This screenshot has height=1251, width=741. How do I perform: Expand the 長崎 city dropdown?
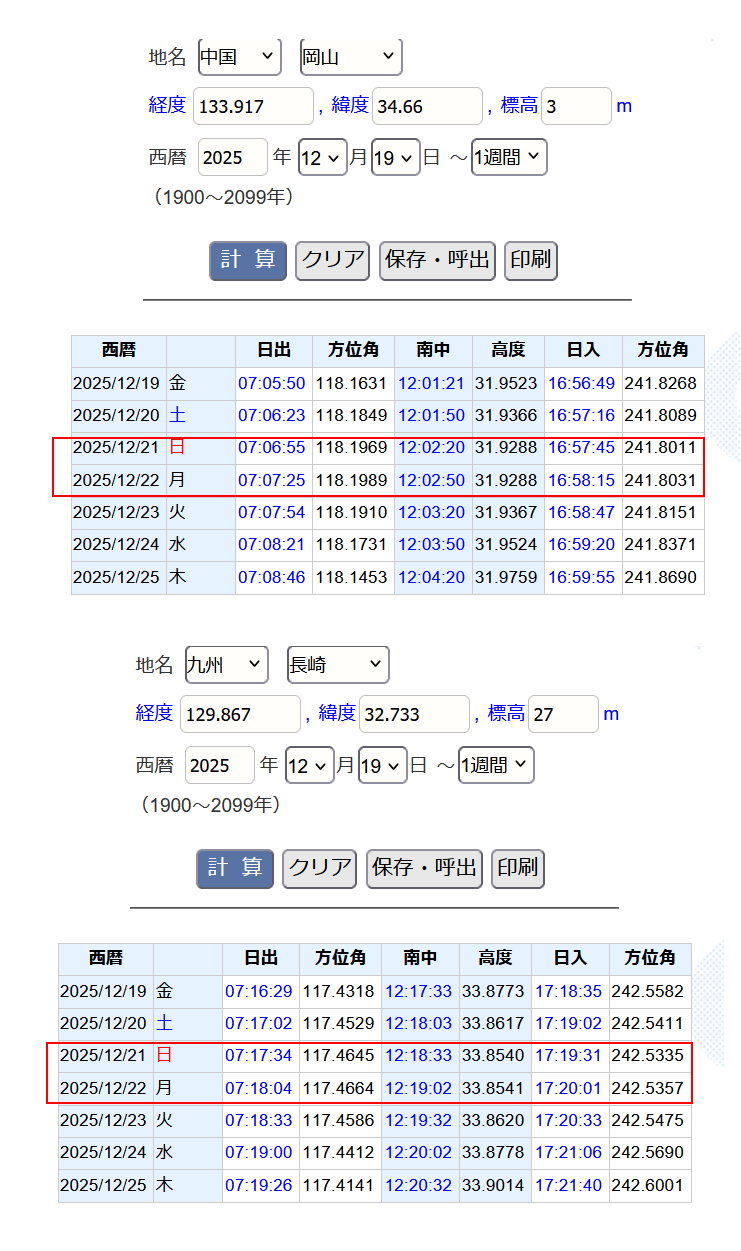[x=337, y=664]
